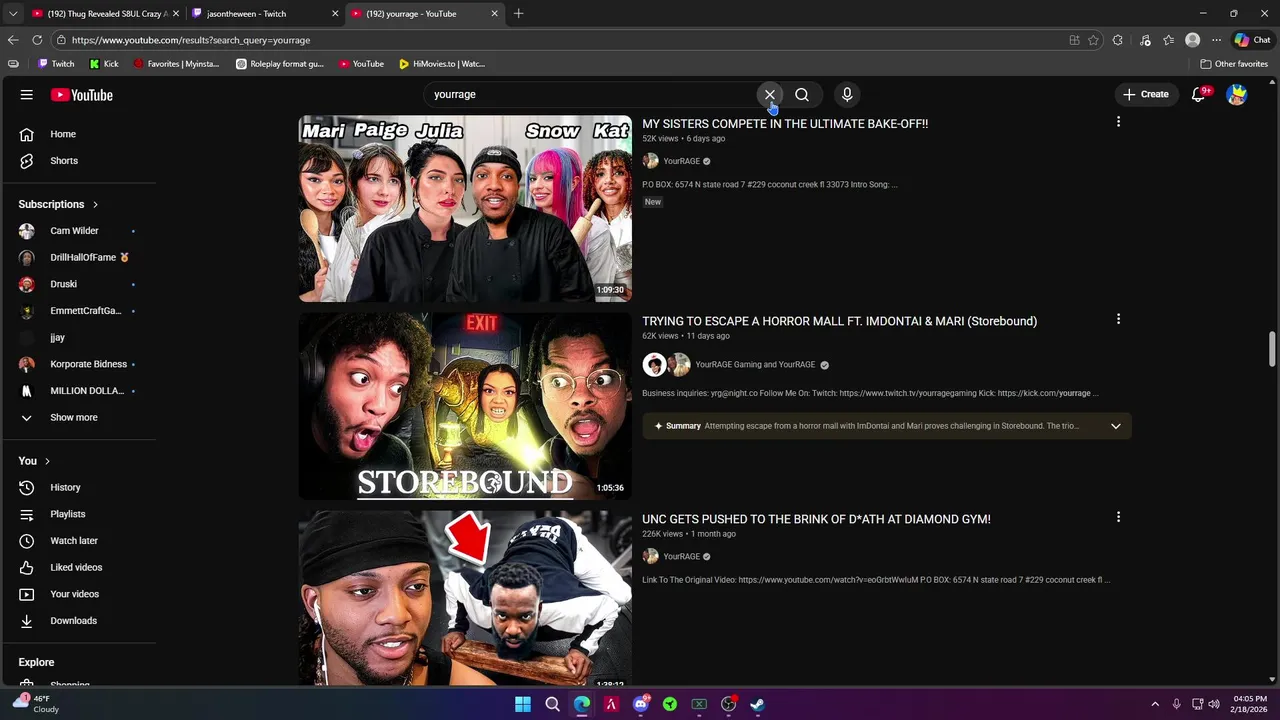Open the browser split screen icon
1280x720 pixels.
click(x=1074, y=40)
